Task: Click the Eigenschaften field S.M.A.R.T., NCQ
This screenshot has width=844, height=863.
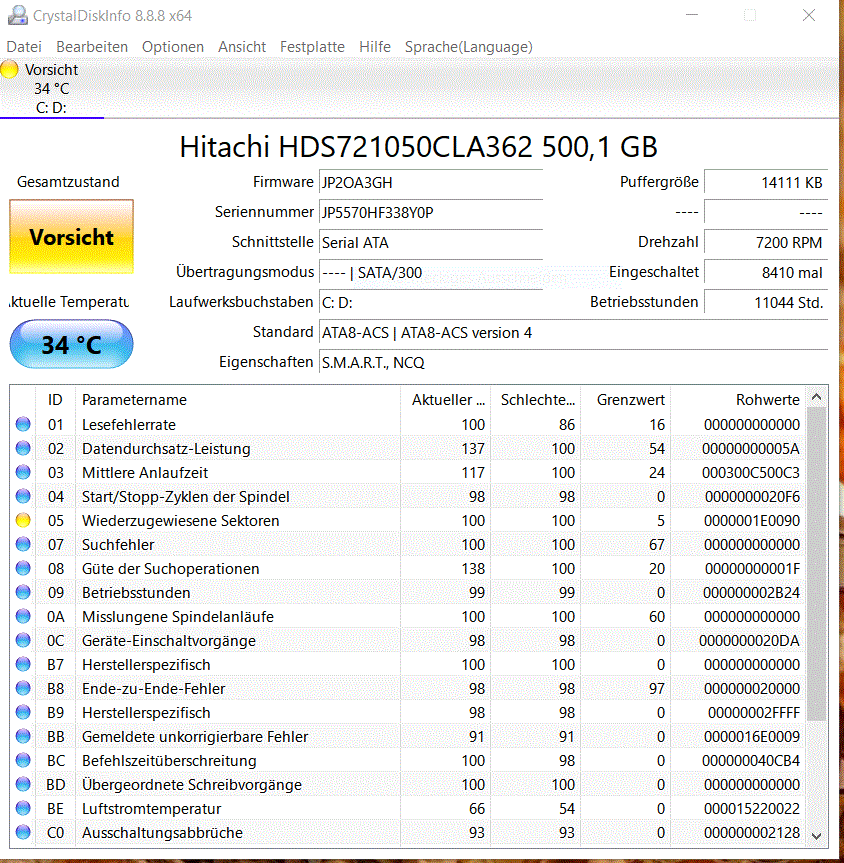Action: (573, 363)
